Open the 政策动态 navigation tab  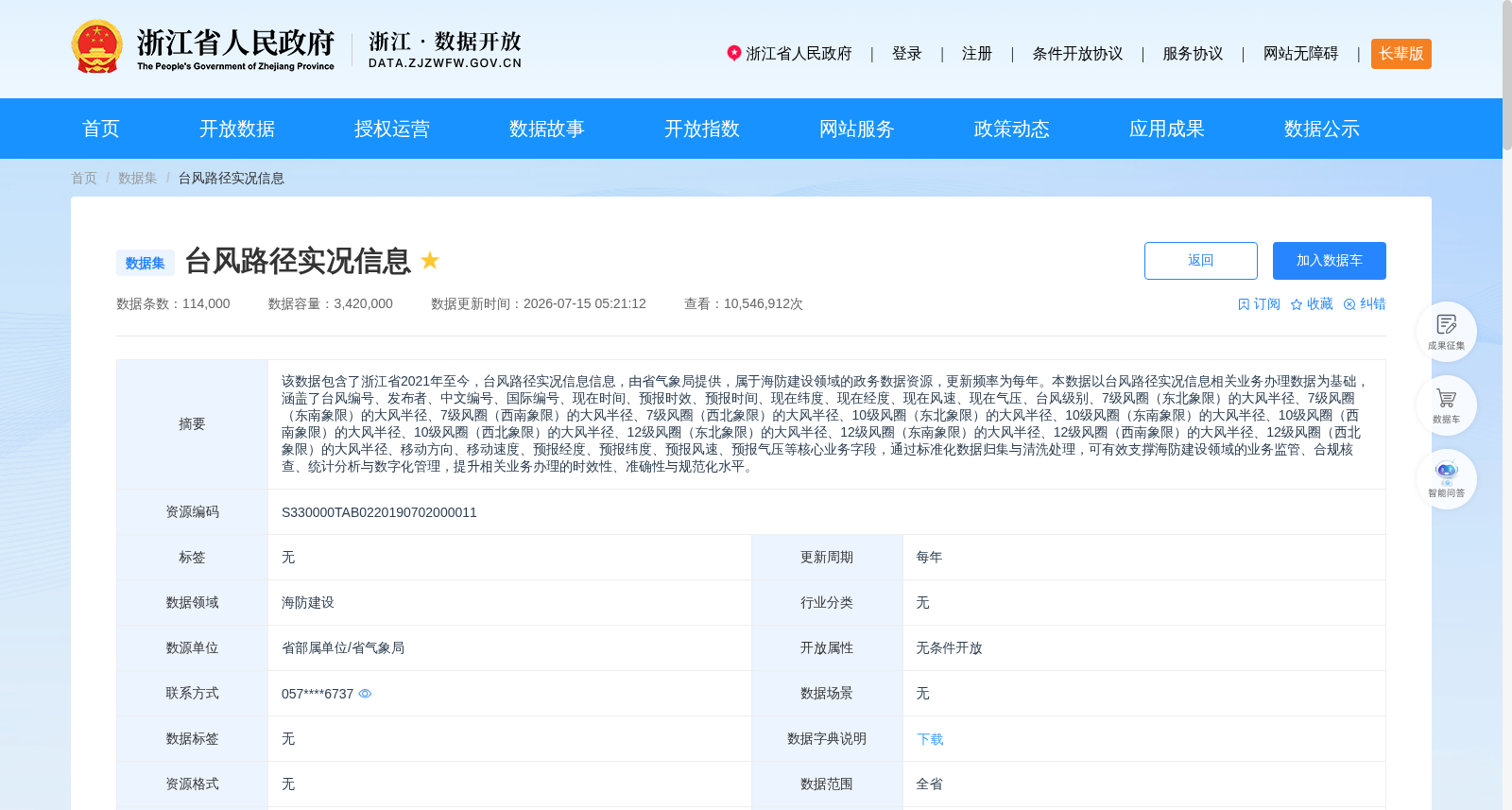(1012, 129)
